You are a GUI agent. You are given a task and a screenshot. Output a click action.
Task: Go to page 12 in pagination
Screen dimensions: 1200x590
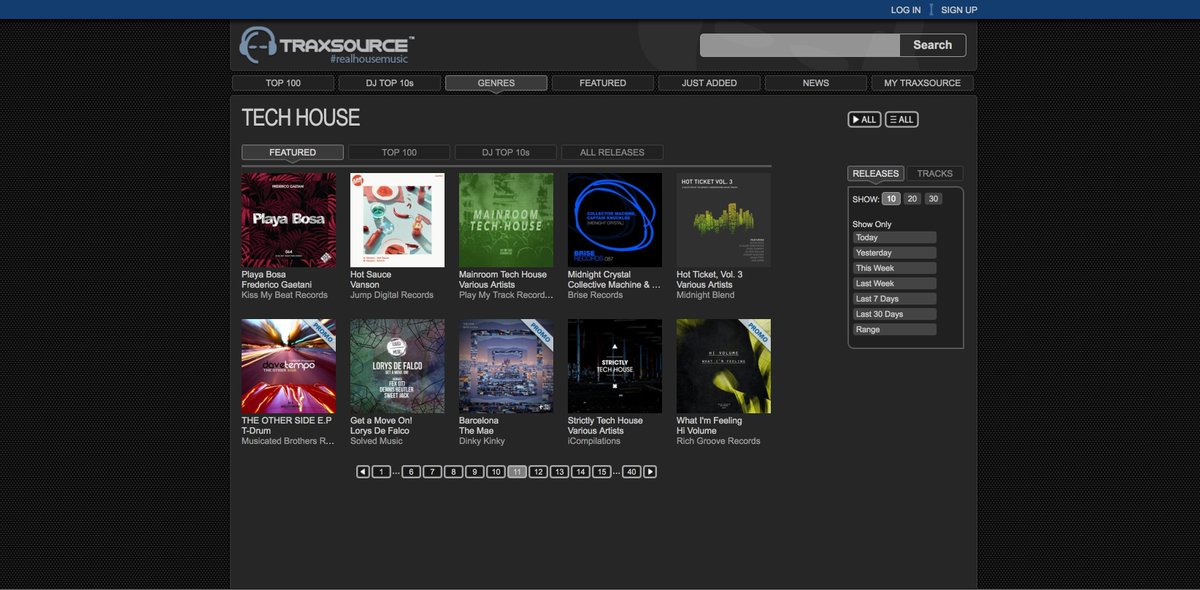pyautogui.click(x=538, y=472)
